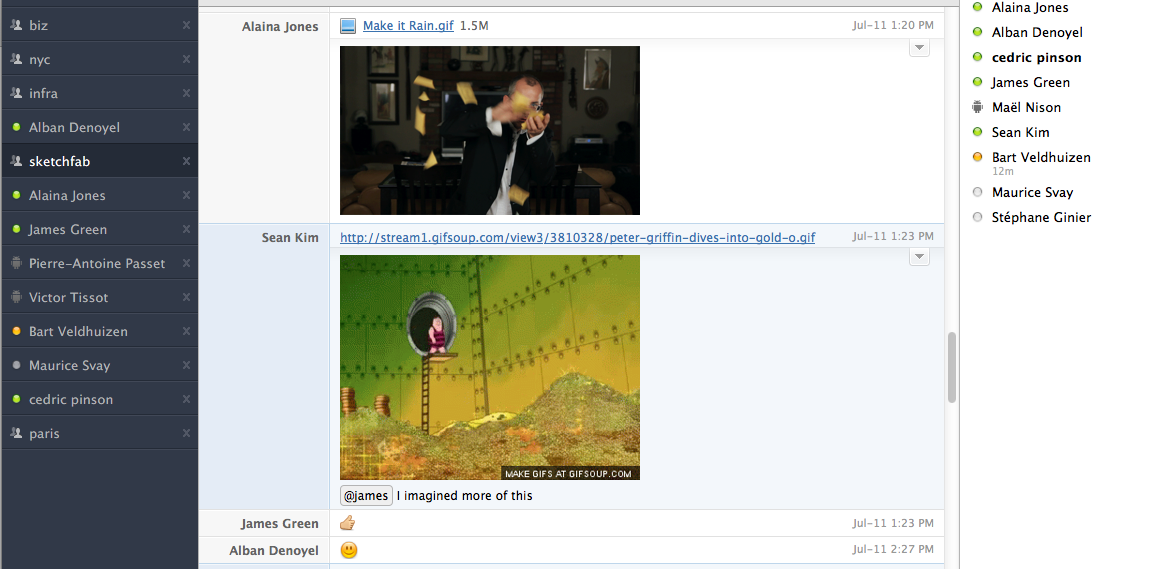
Task: Close Maurice Svay chat tab
Action: point(186,365)
